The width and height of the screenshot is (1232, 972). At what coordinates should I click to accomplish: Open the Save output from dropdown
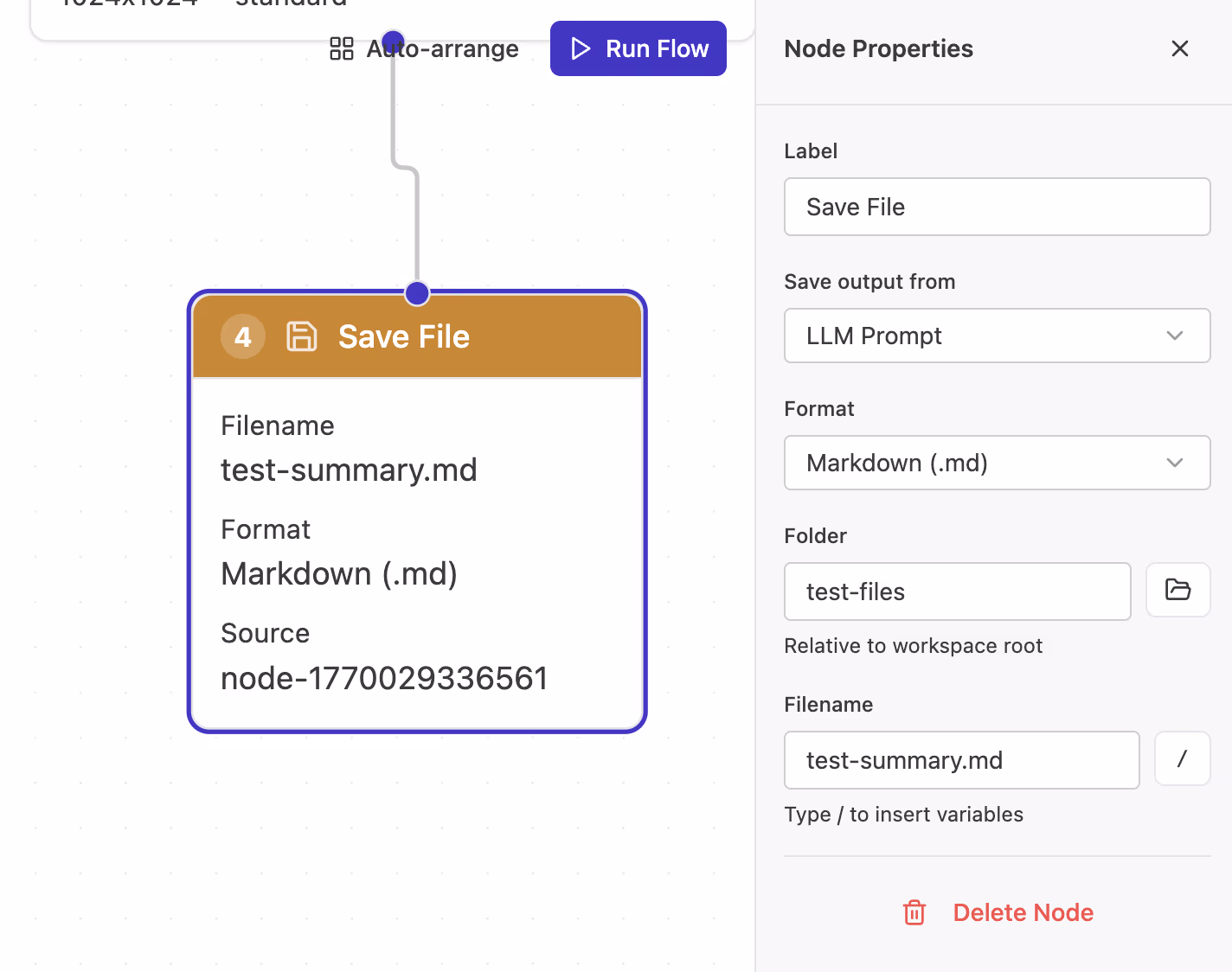point(997,336)
